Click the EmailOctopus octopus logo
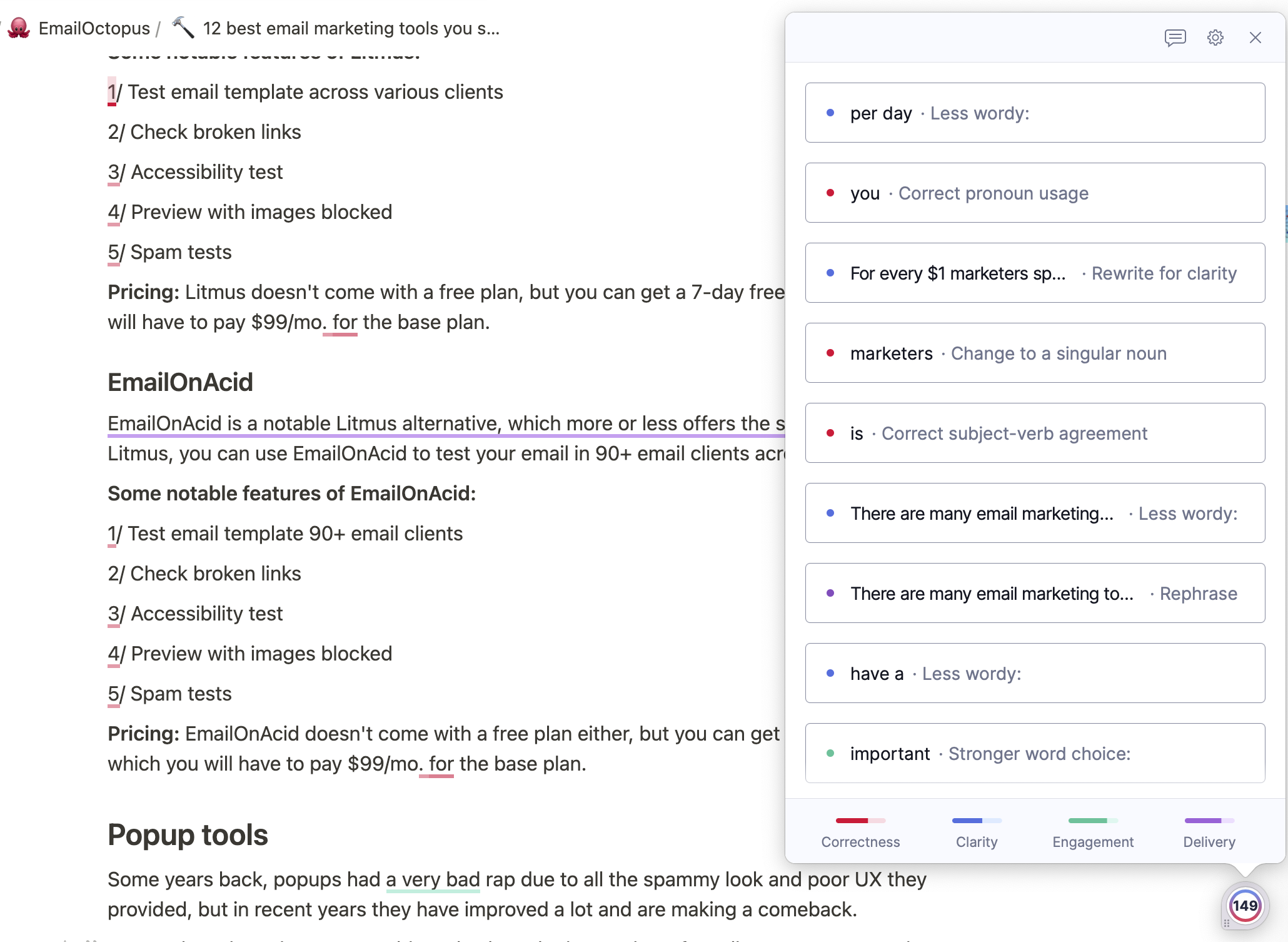The height and width of the screenshot is (942, 1288). click(x=19, y=28)
